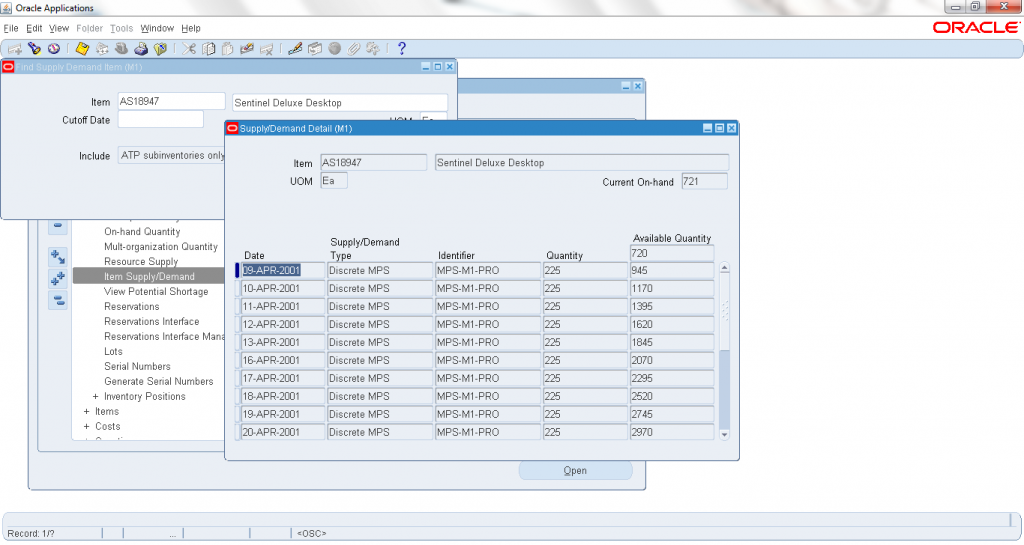Open Help with the question mark icon
Screen dimensions: 1024x545
[x=402, y=48]
